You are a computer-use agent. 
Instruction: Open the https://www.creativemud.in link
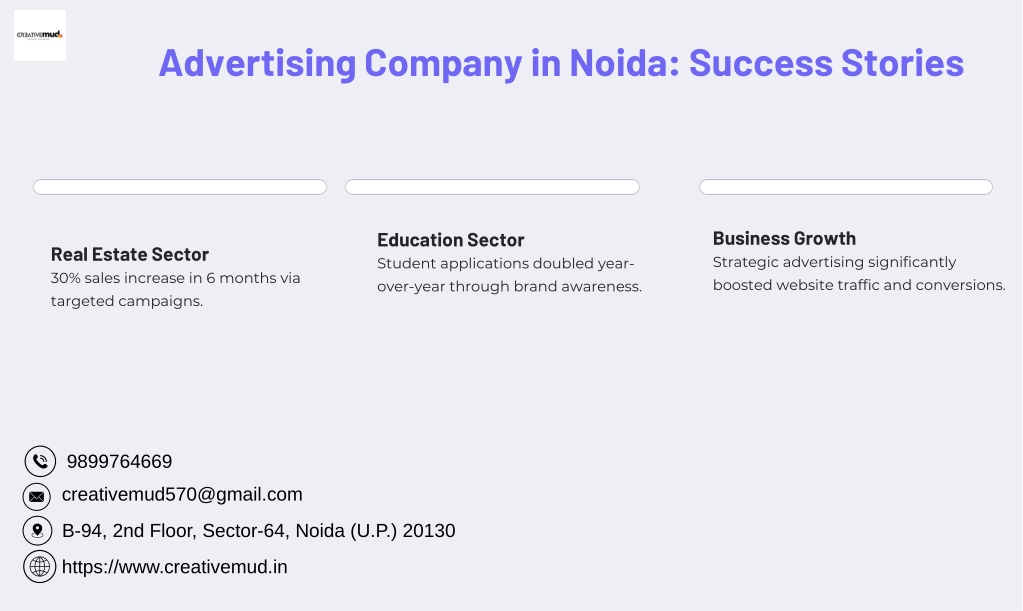pyautogui.click(x=174, y=567)
